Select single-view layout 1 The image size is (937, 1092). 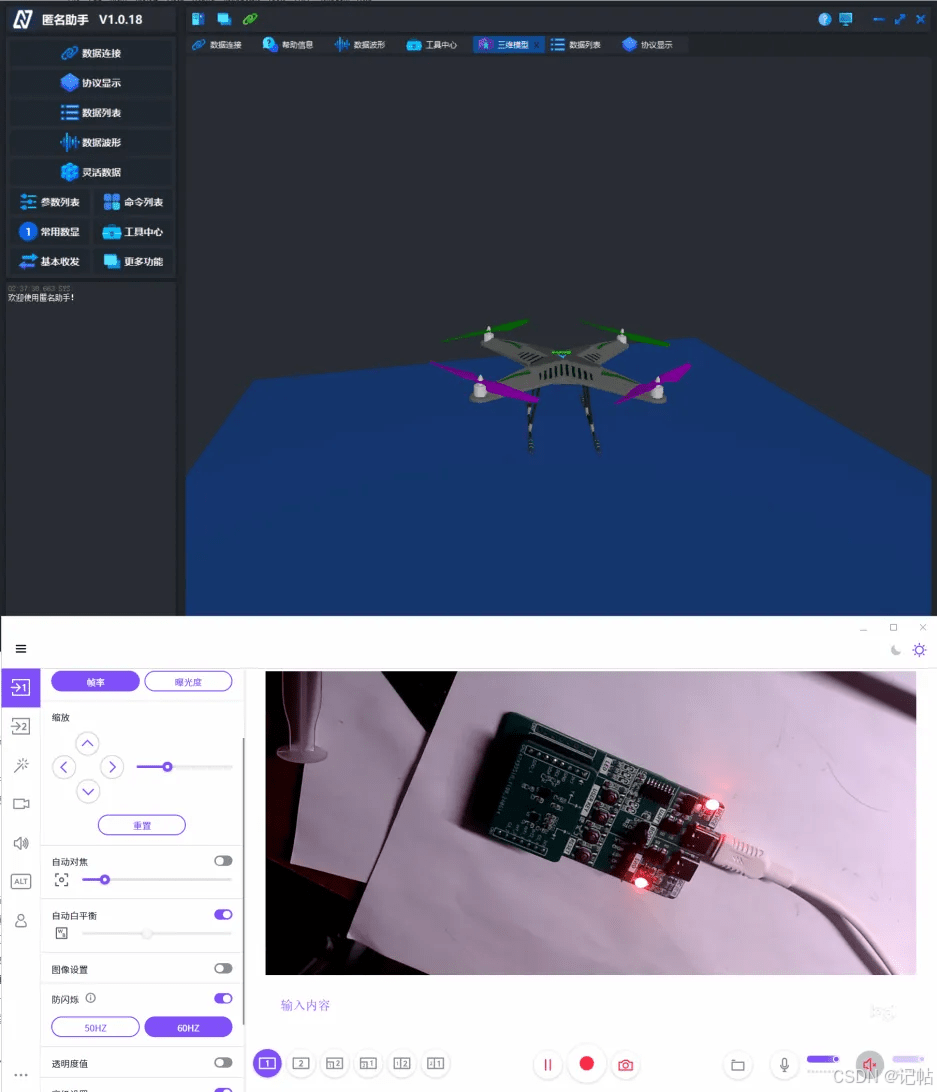pyautogui.click(x=267, y=1063)
